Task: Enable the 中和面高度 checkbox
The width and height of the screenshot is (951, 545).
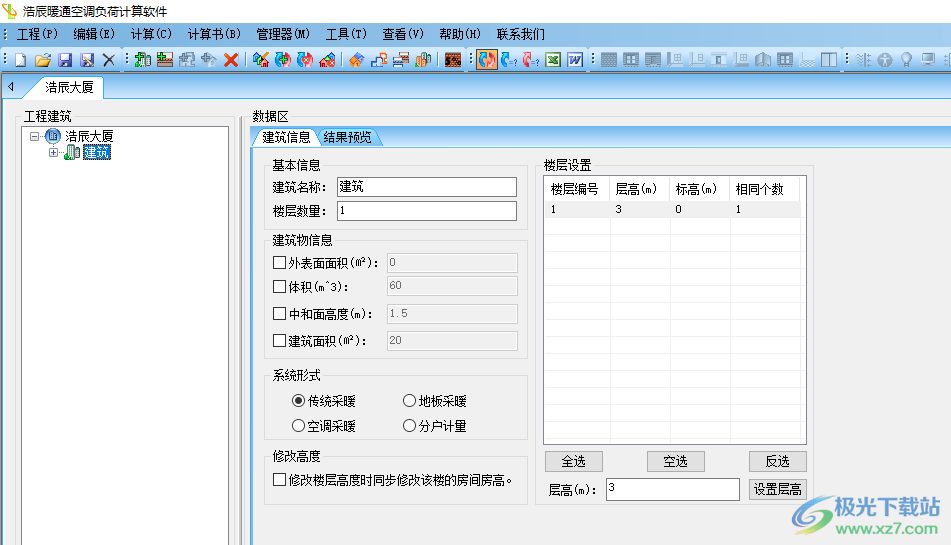Action: click(x=279, y=313)
